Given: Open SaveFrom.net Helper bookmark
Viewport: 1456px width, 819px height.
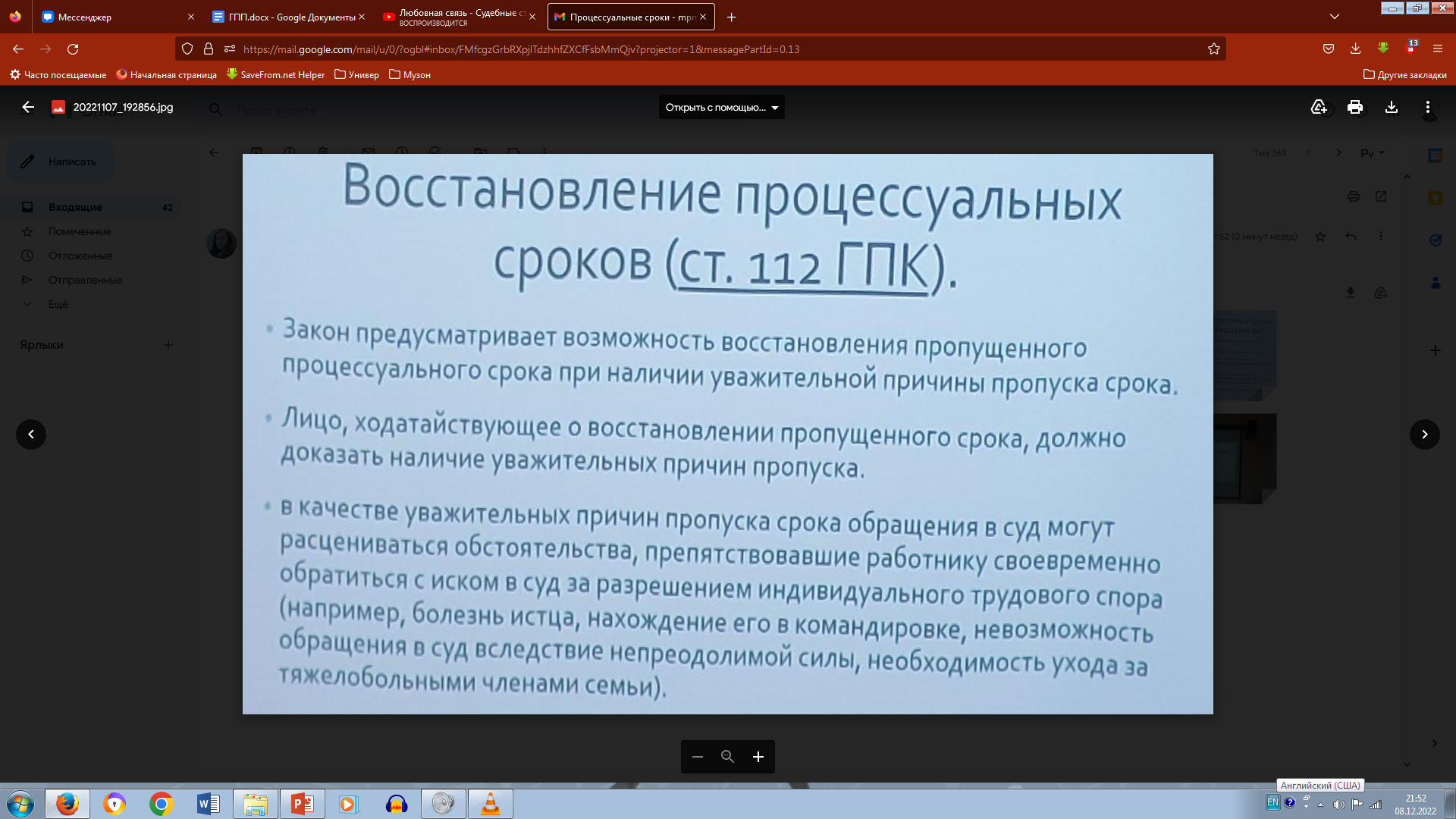Looking at the screenshot, I should pos(275,75).
